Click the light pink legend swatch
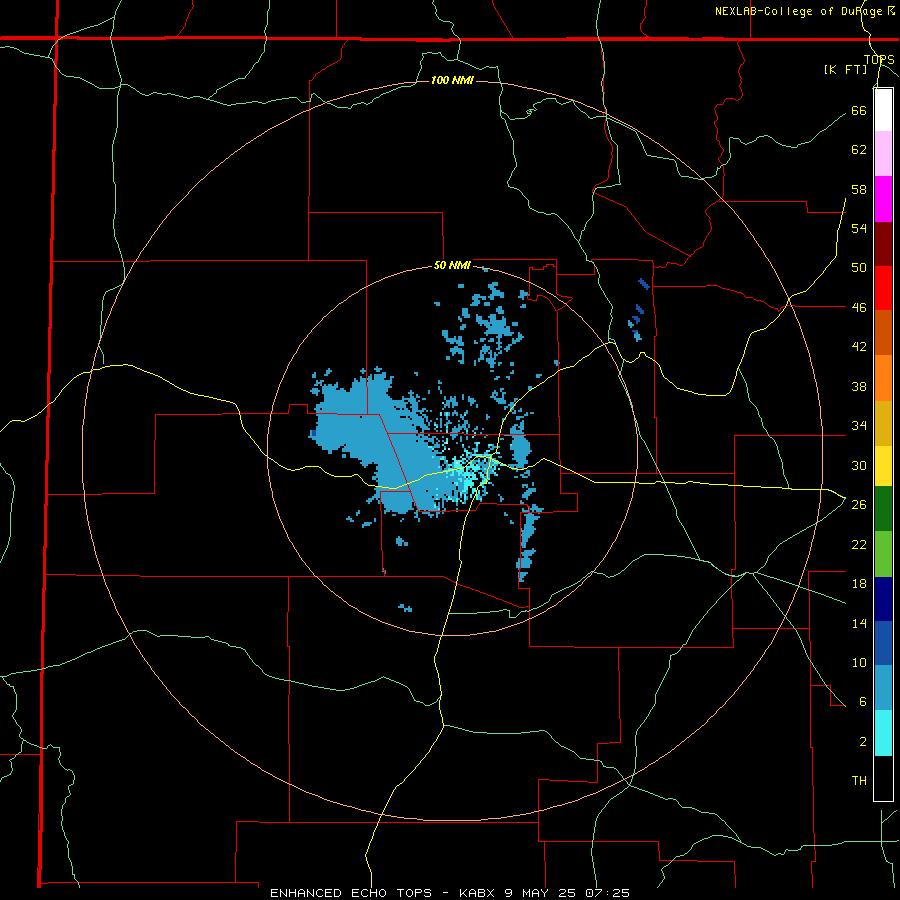The width and height of the screenshot is (900, 900). [x=883, y=154]
